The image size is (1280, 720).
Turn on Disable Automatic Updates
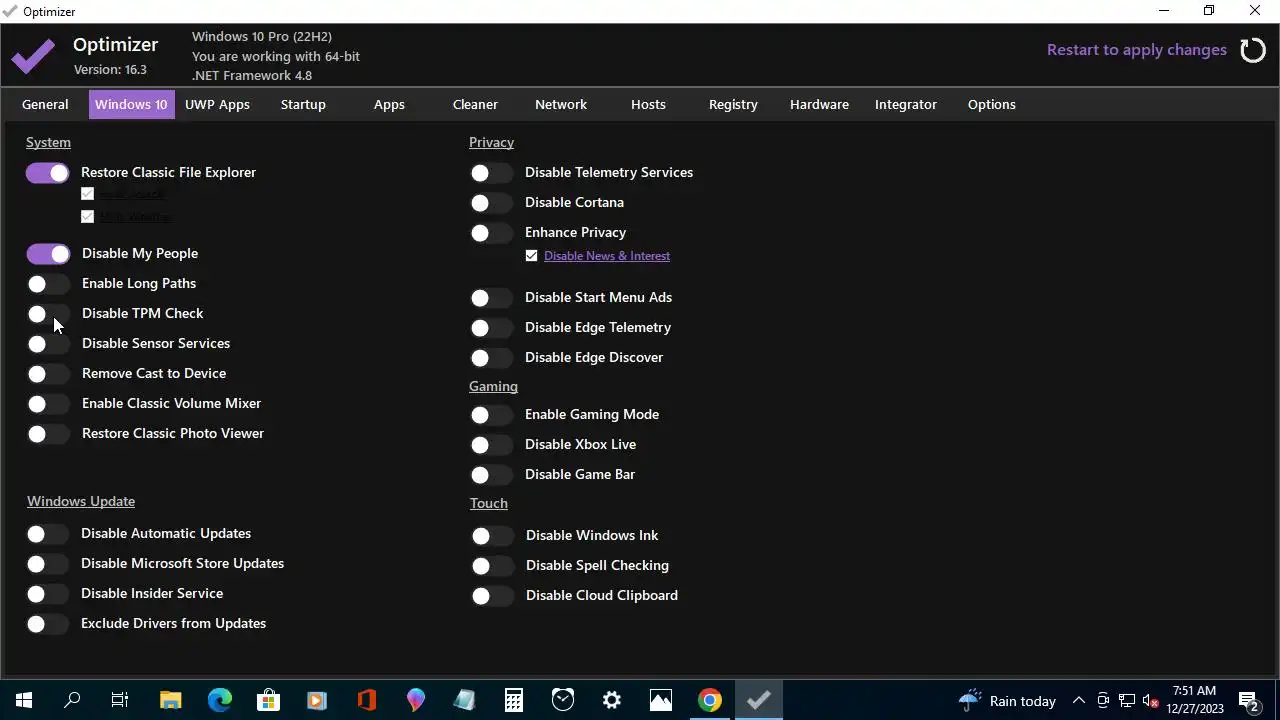pyautogui.click(x=48, y=534)
